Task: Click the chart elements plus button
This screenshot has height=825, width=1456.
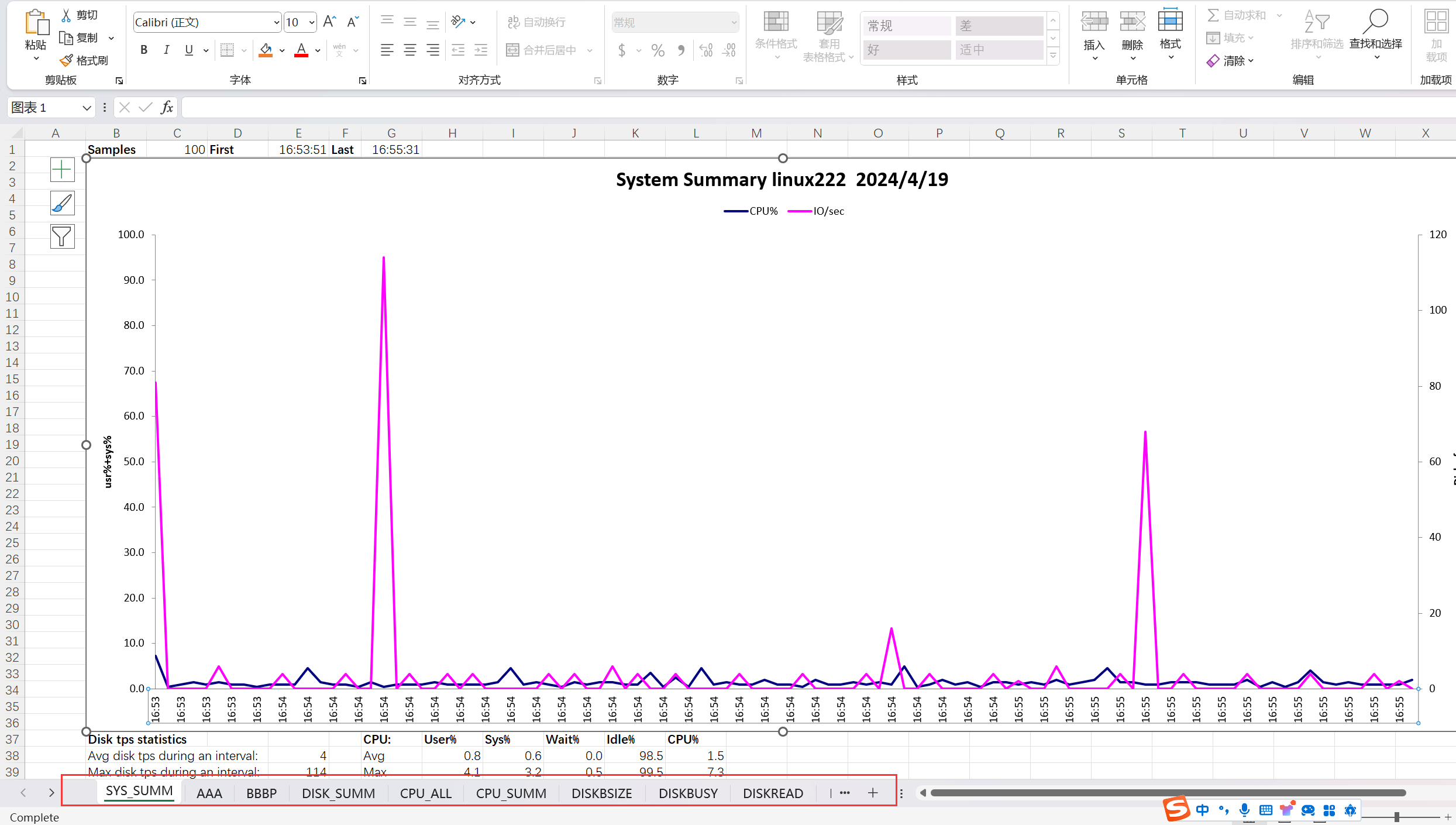Action: pyautogui.click(x=62, y=170)
